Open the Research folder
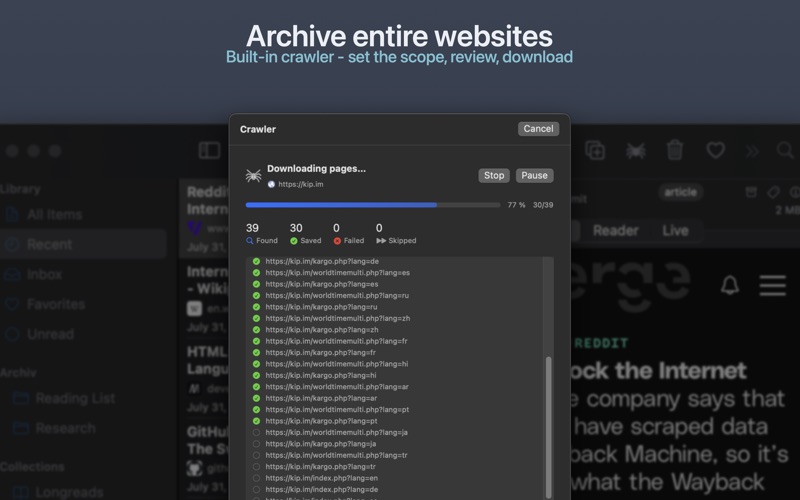 point(83,428)
